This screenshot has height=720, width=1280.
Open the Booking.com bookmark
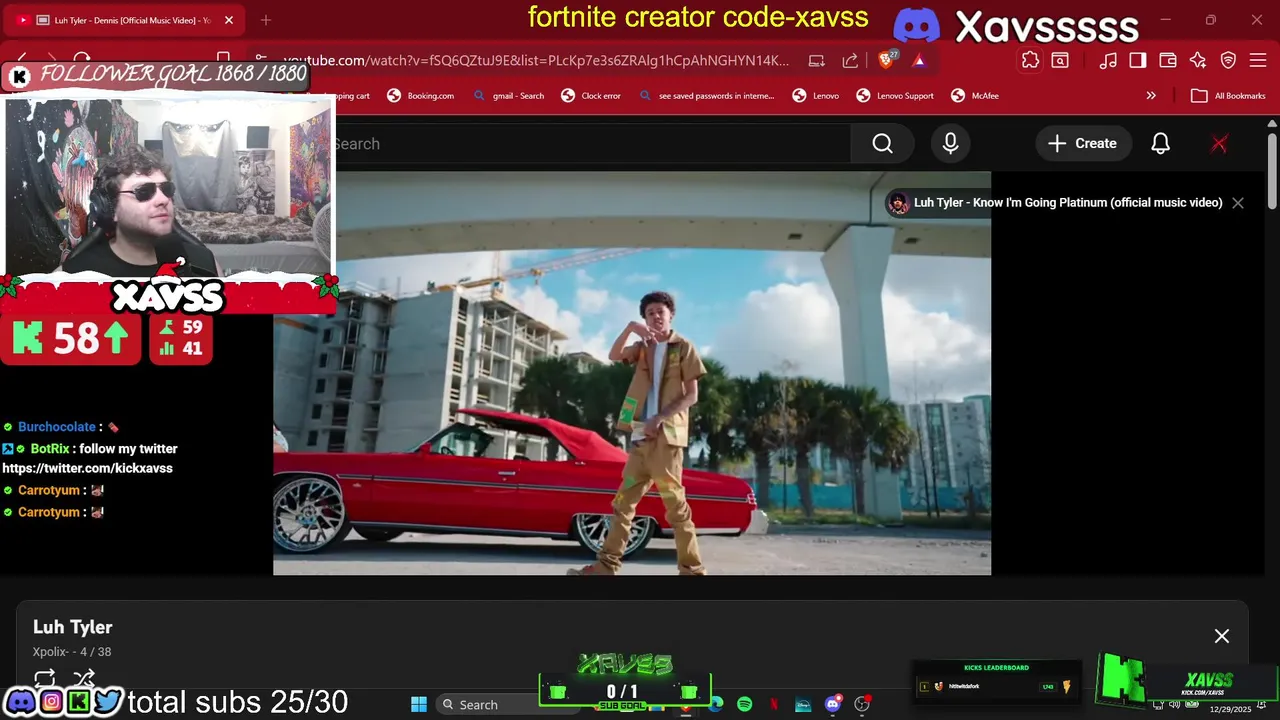click(x=420, y=96)
